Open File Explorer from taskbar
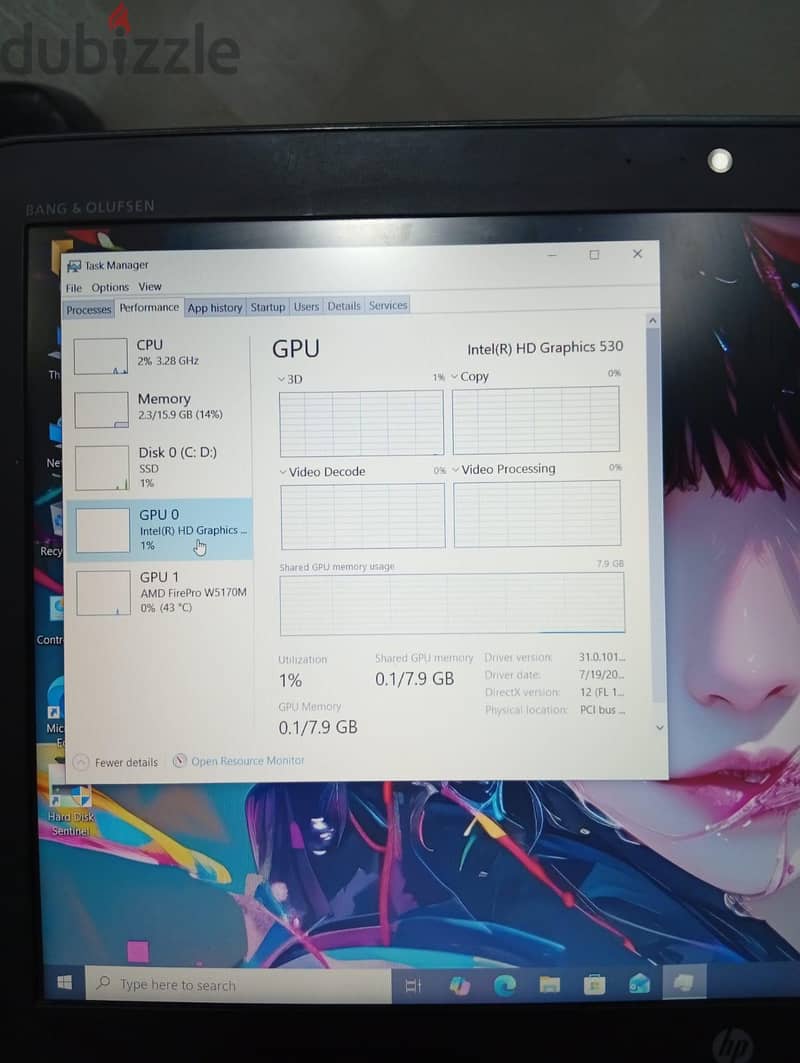This screenshot has height=1063, width=800. pos(550,984)
